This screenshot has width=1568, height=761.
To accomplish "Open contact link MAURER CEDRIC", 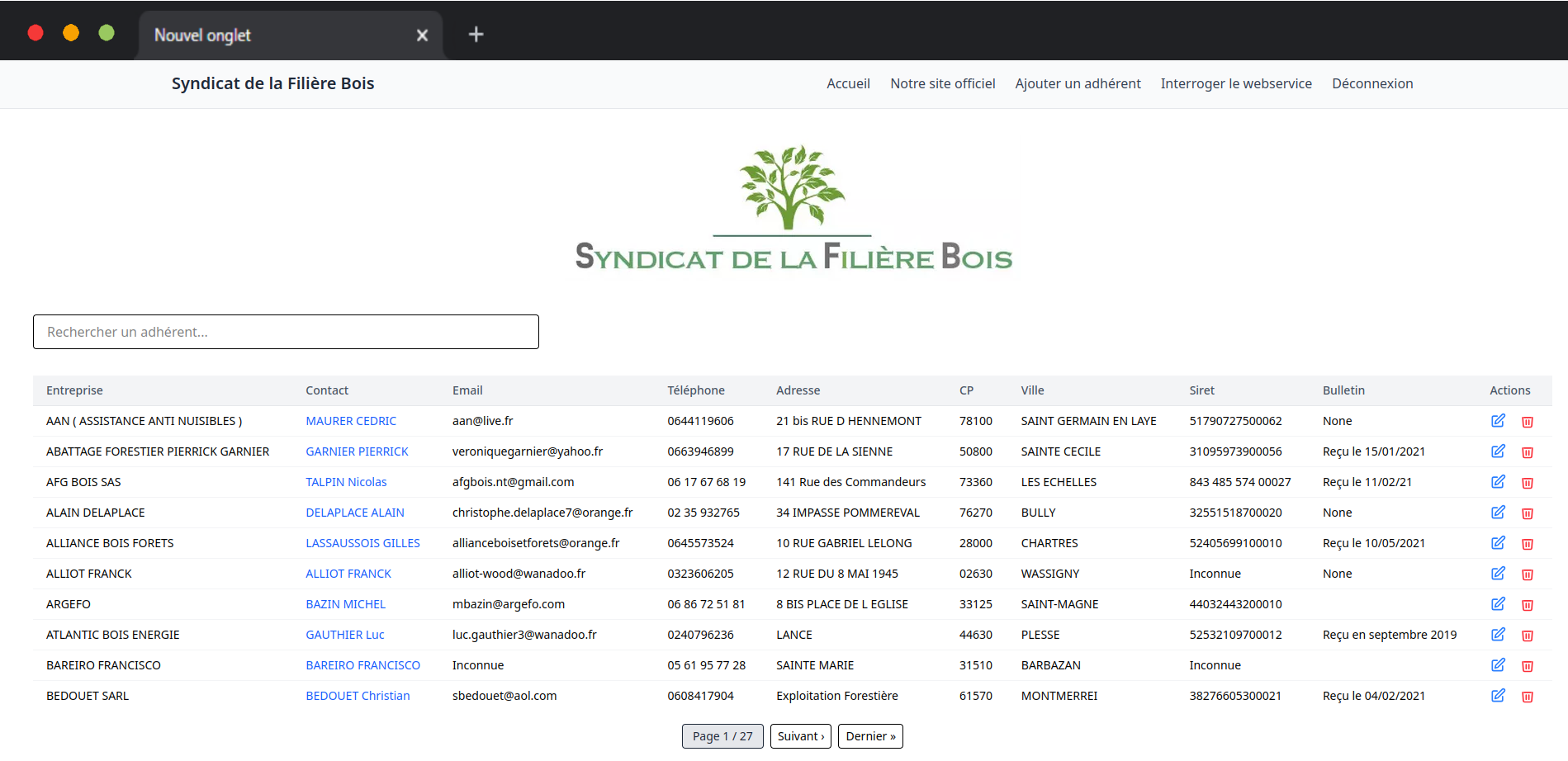I will click(x=351, y=421).
